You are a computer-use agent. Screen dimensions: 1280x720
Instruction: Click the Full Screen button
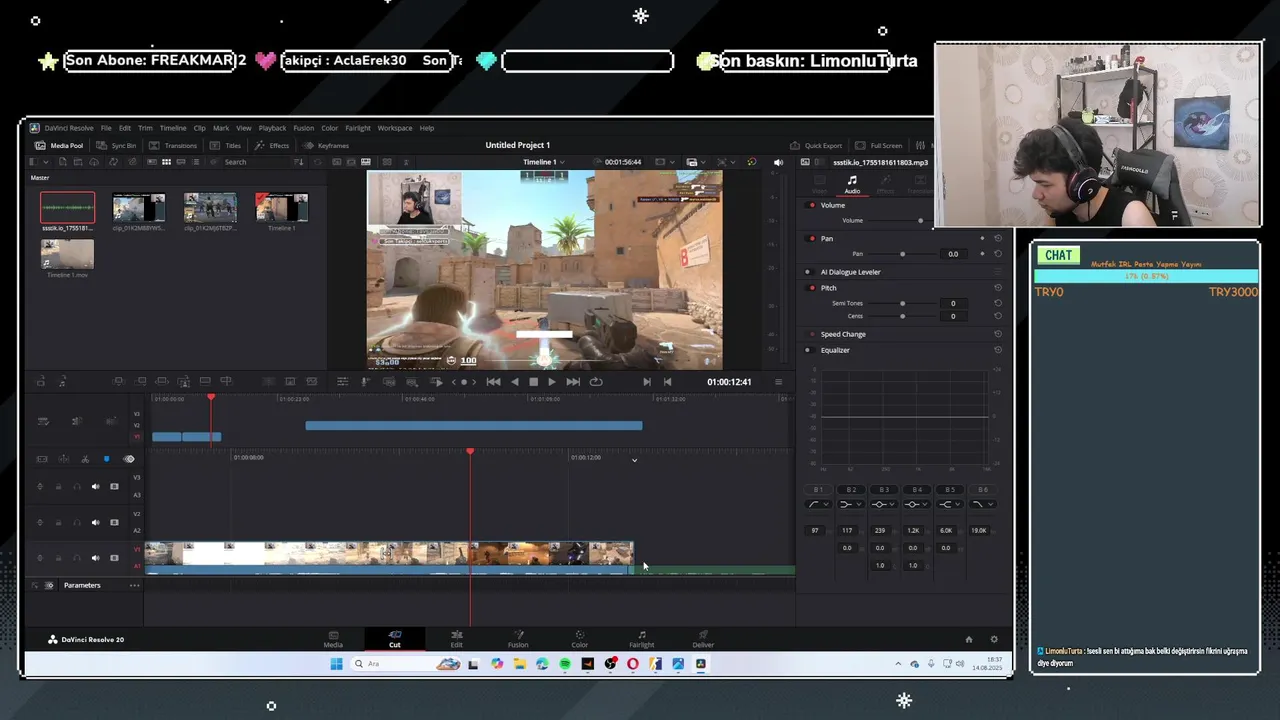(879, 145)
